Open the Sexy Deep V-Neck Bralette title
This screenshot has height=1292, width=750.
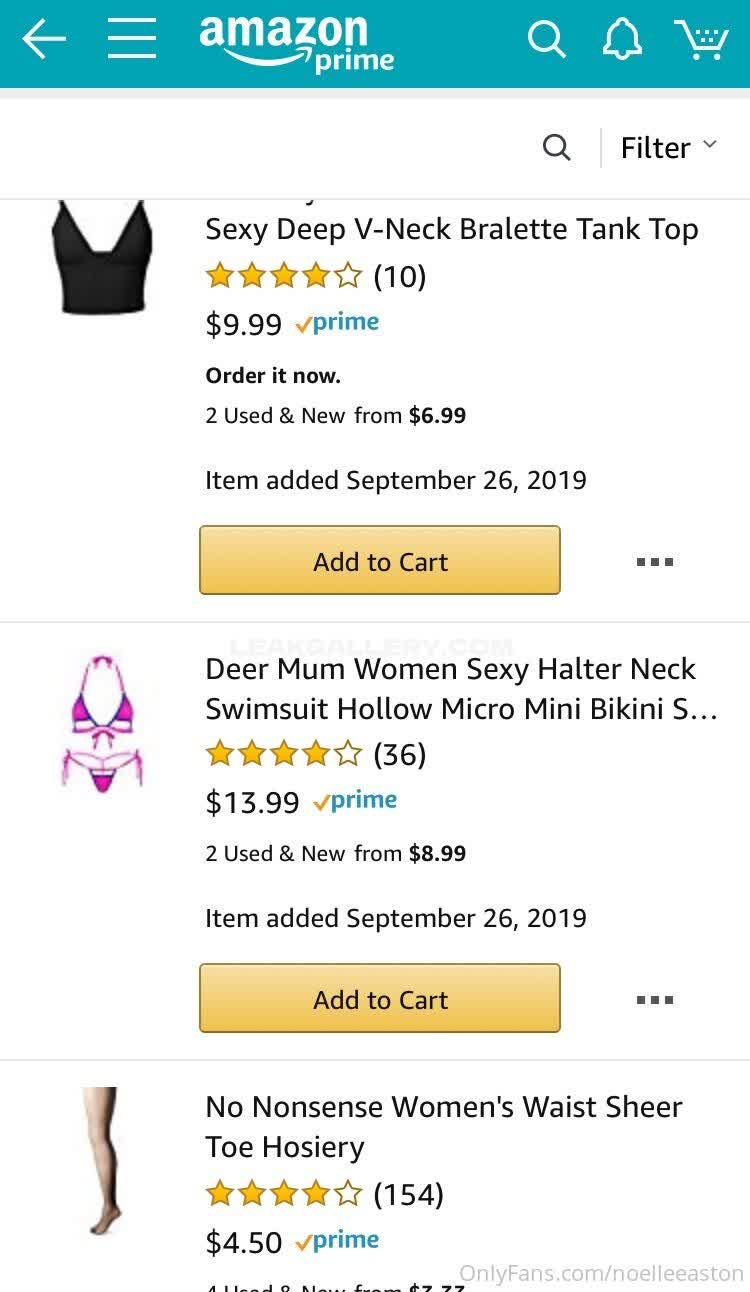click(451, 229)
